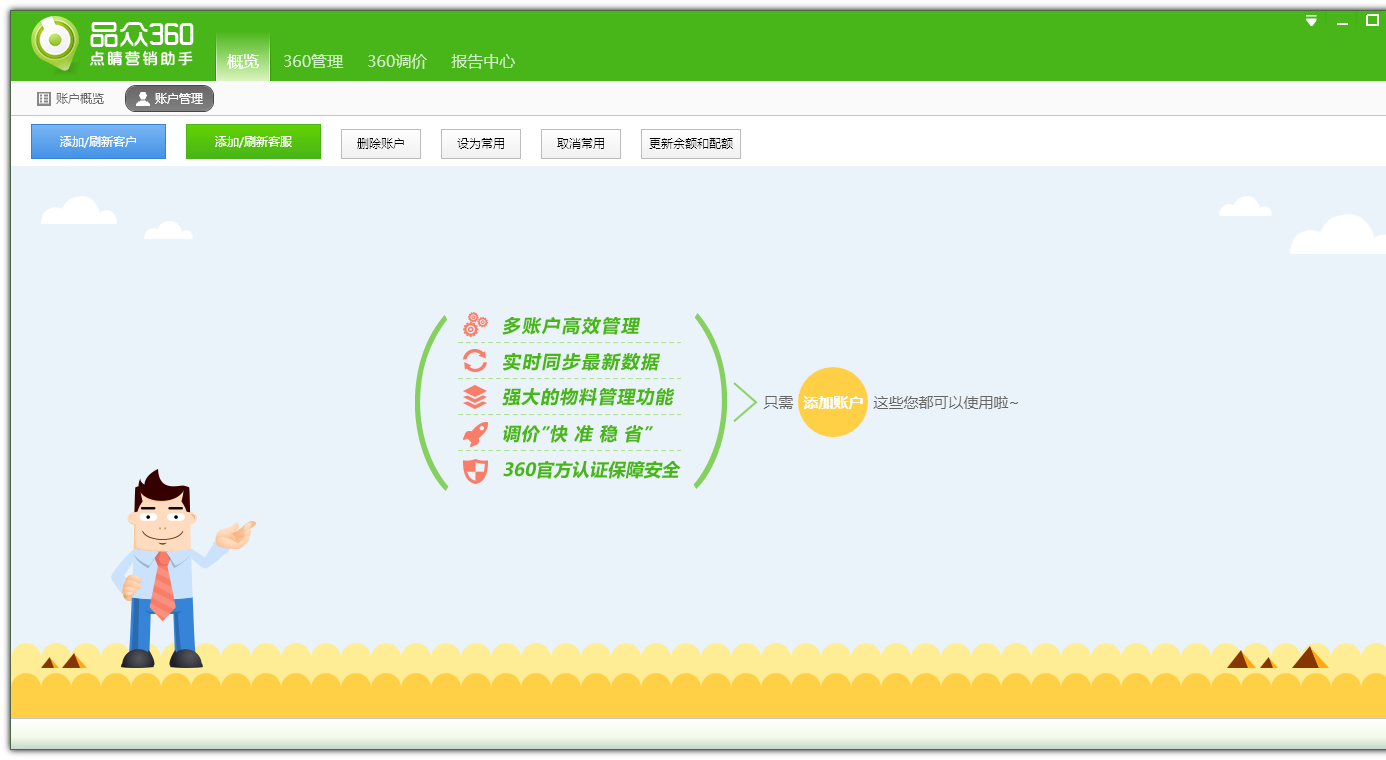Viewport: 1386px width, 760px height.
Task: Click the text 360官方认证保障安全
Action: (591, 470)
